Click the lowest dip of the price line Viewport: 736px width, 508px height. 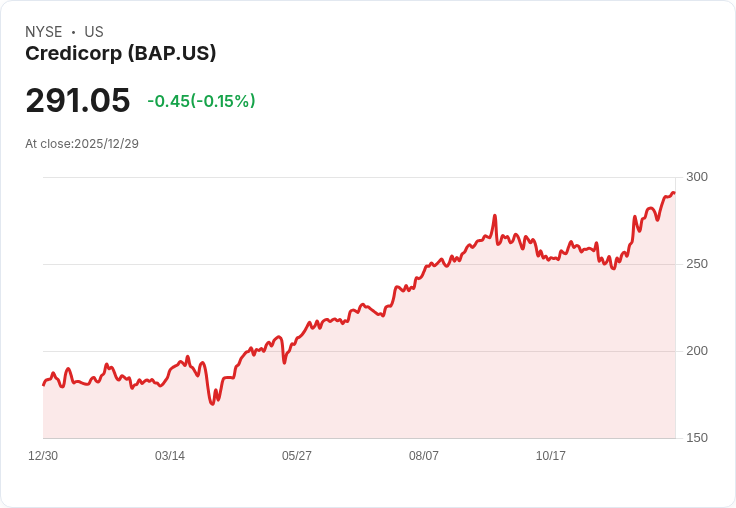click(x=212, y=403)
